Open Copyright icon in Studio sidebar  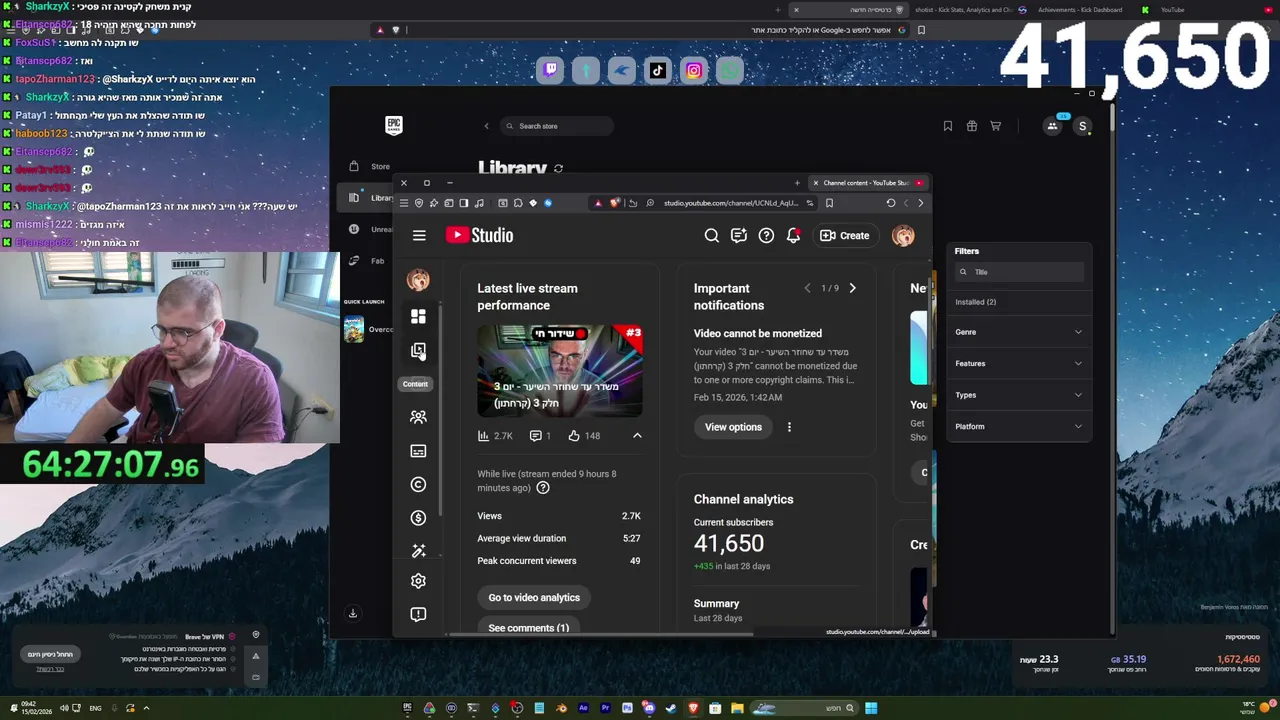coord(418,484)
